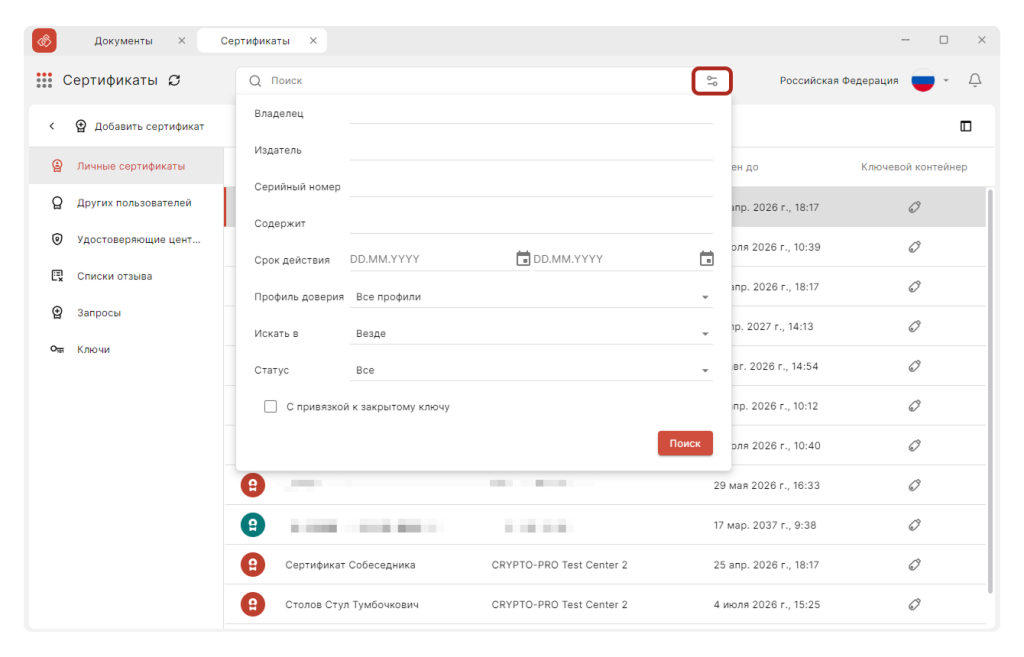Click key container icon for 17 мар. 2037 row
The height and width of the screenshot is (657, 1024).
point(914,525)
